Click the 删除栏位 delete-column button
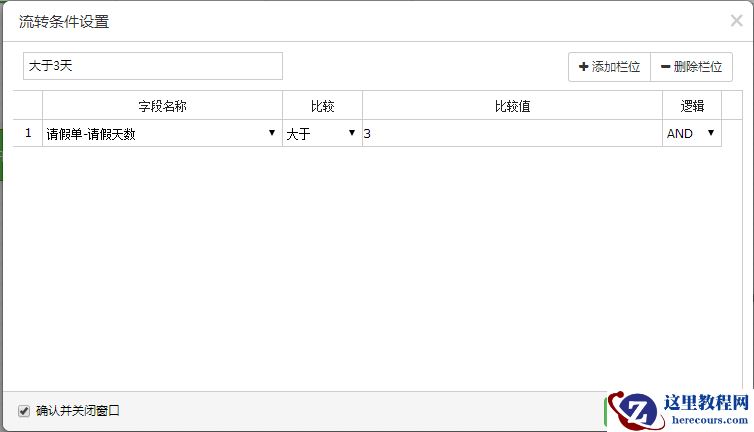The width and height of the screenshot is (754, 432). point(691,67)
